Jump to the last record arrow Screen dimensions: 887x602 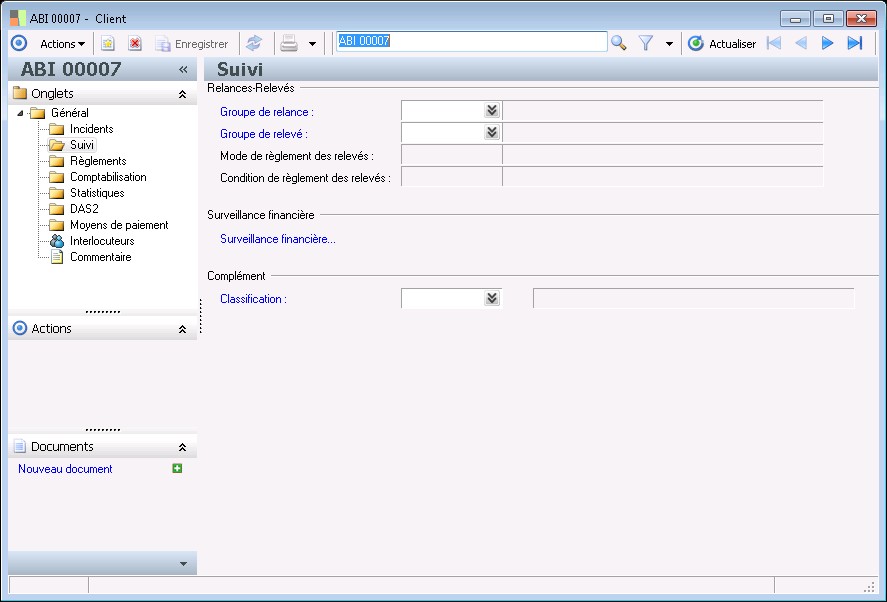854,43
